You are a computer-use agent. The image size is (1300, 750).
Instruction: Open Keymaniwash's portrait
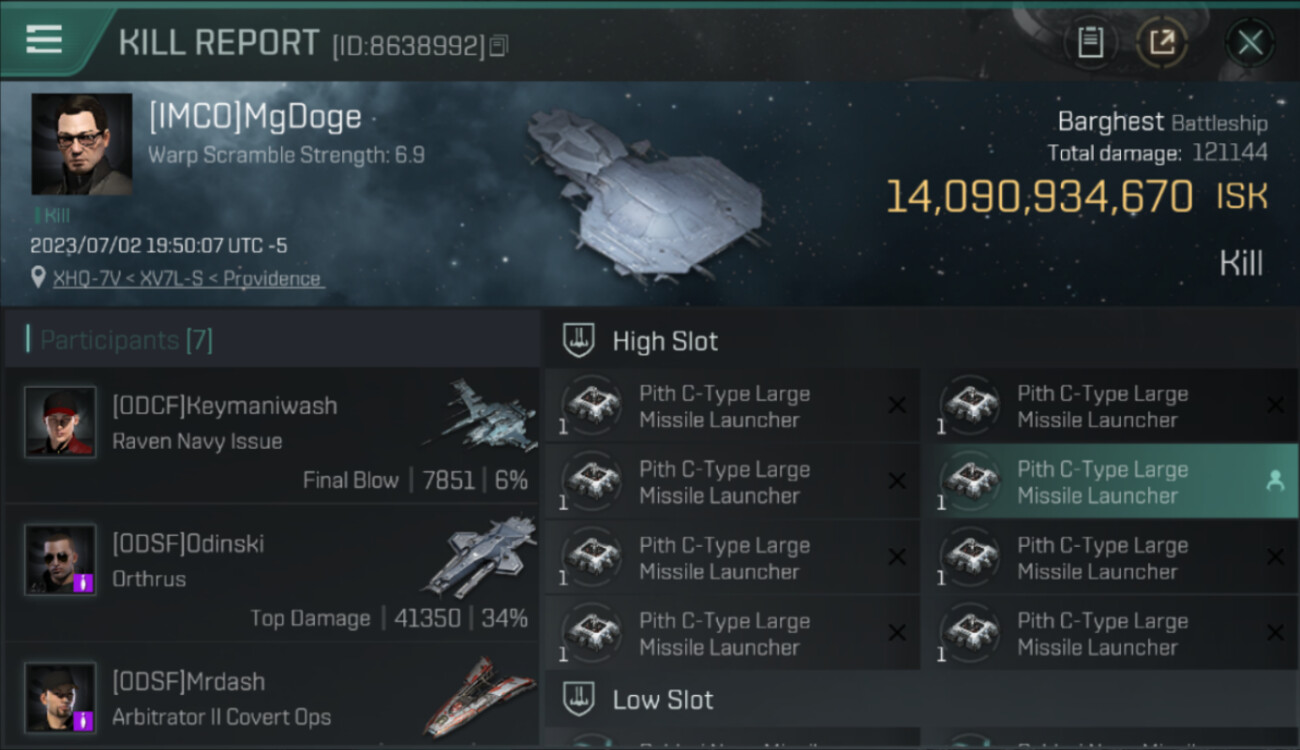(60, 422)
